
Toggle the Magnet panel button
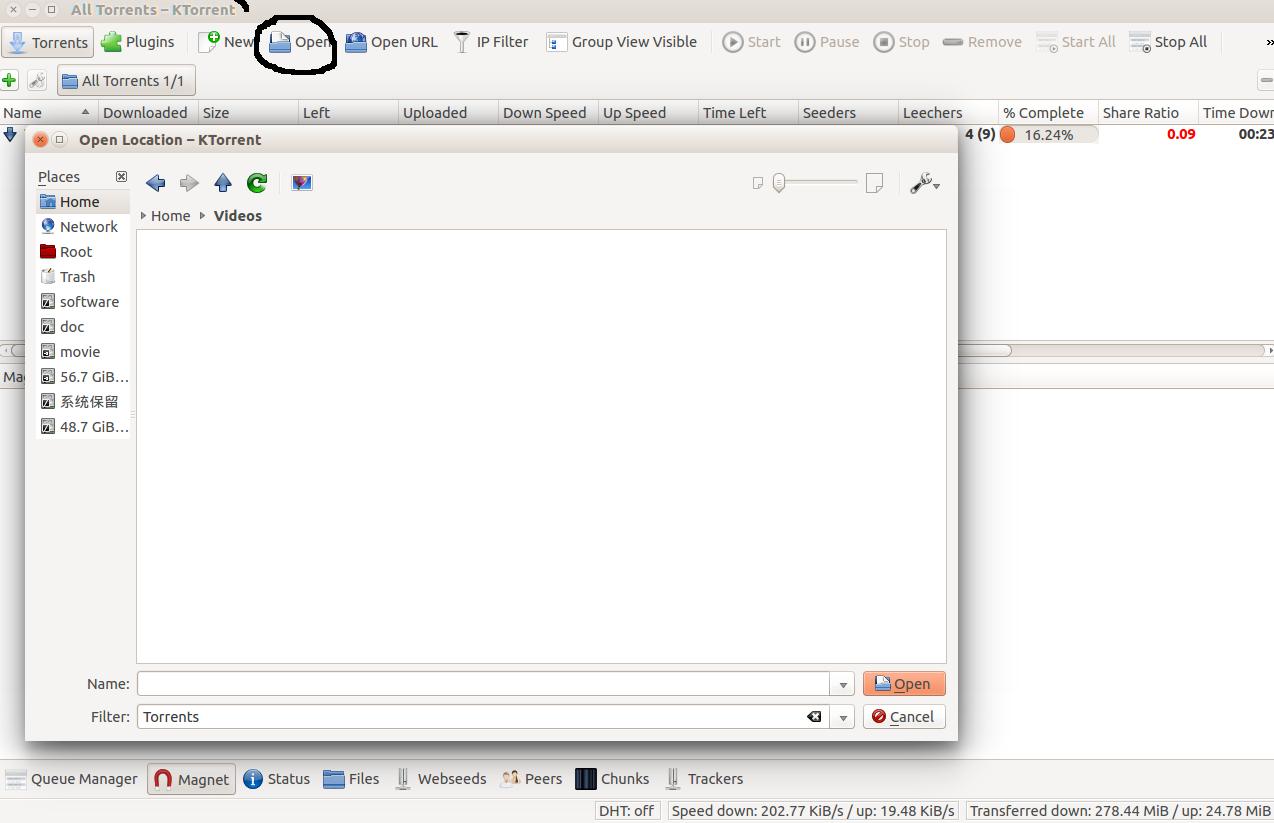[191, 779]
